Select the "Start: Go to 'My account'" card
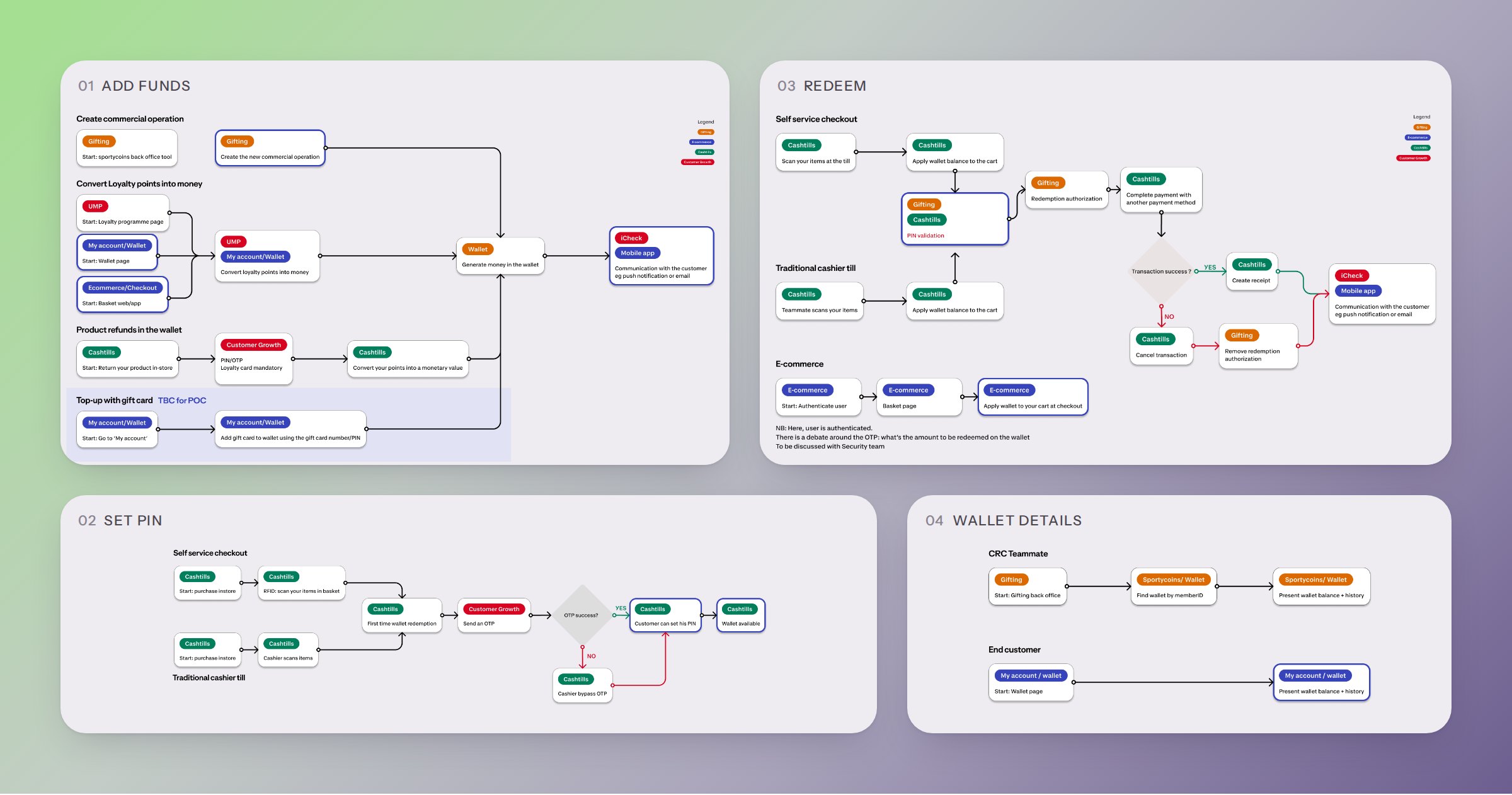This screenshot has width=1512, height=795. [x=117, y=430]
